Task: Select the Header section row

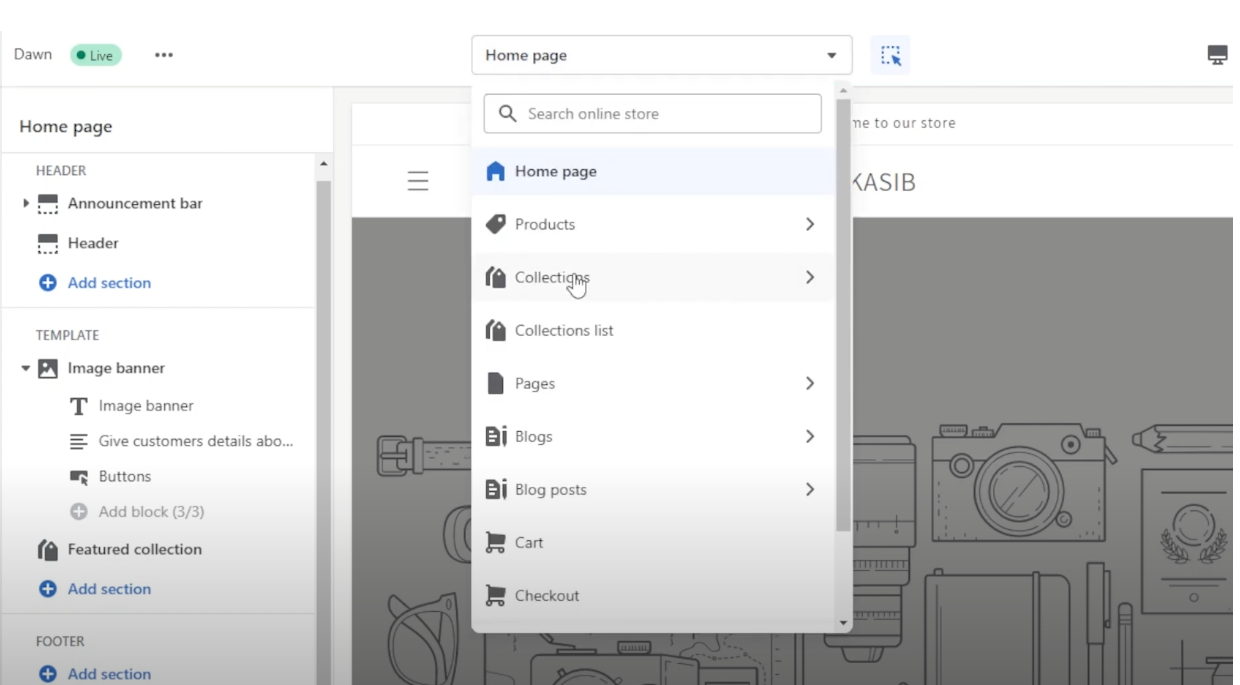Action: point(158,243)
